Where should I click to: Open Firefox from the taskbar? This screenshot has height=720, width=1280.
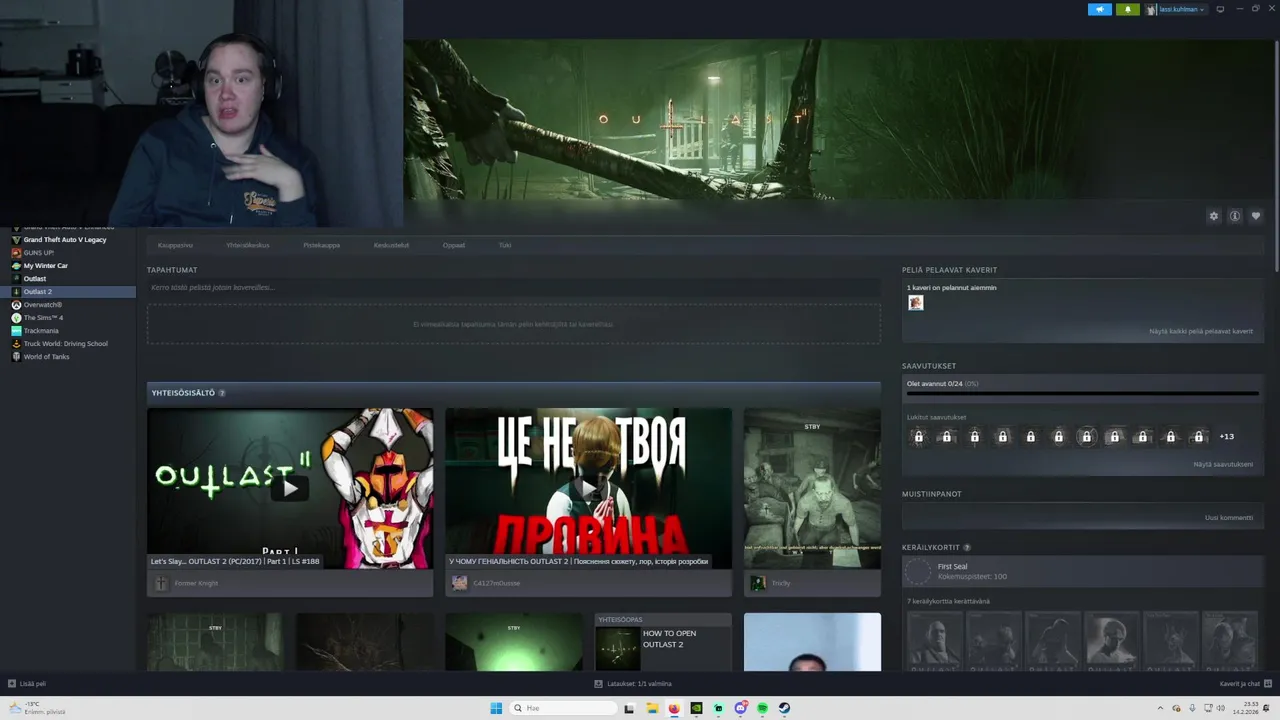[x=674, y=708]
